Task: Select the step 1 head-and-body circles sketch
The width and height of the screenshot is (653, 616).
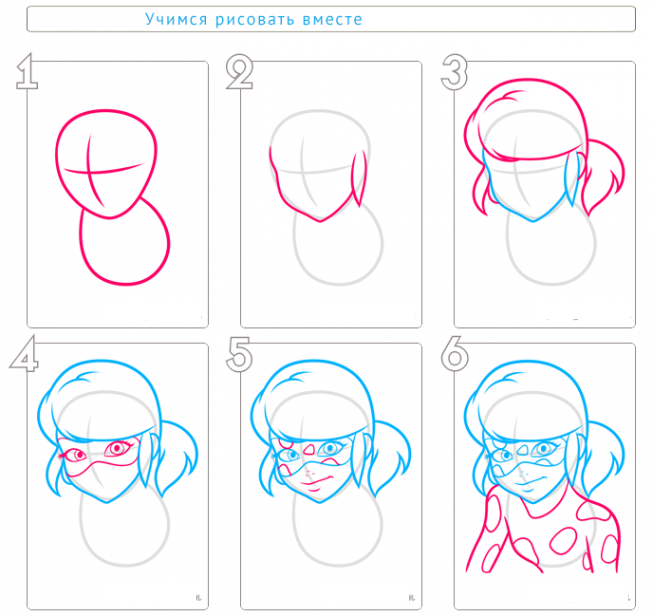Action: tap(113, 197)
